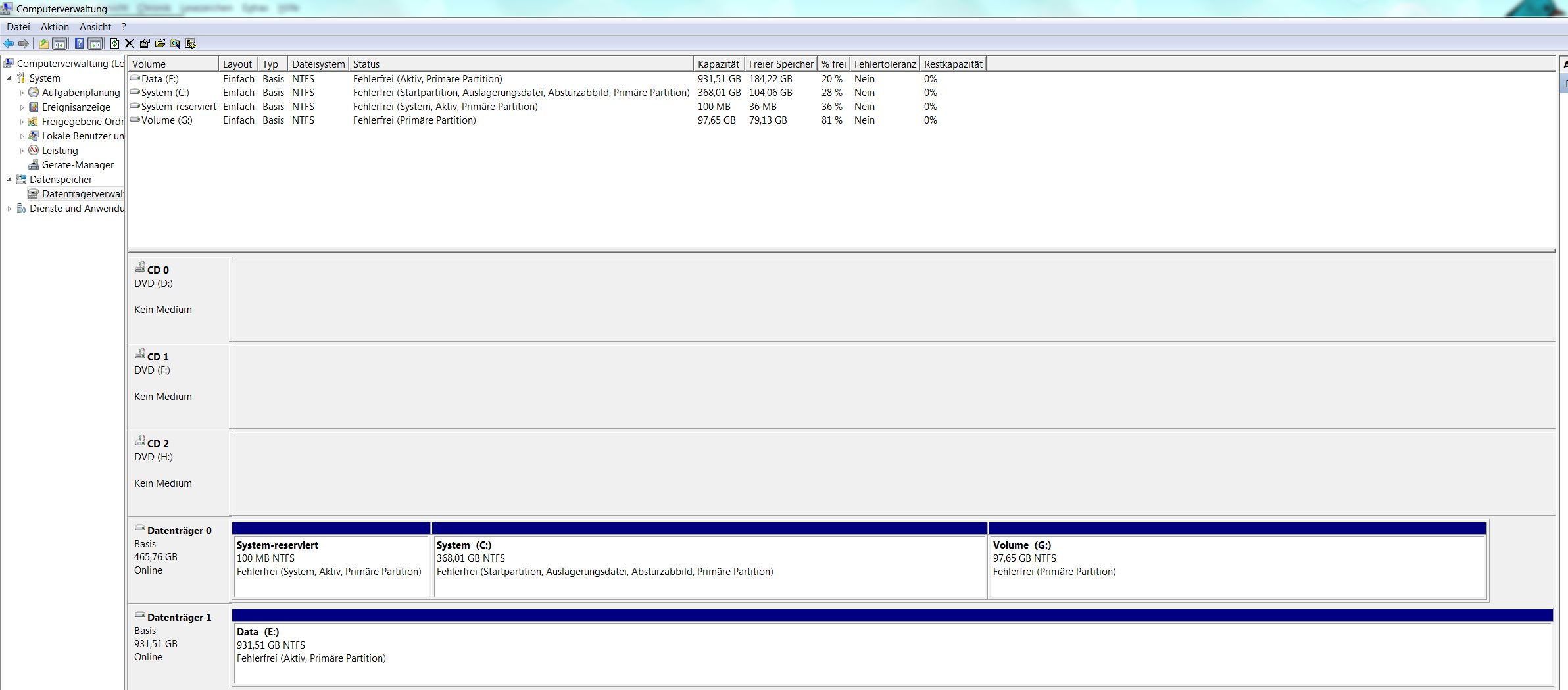Click the green Refresh icon in toolbar
Image resolution: width=1568 pixels, height=690 pixels.
pos(114,43)
